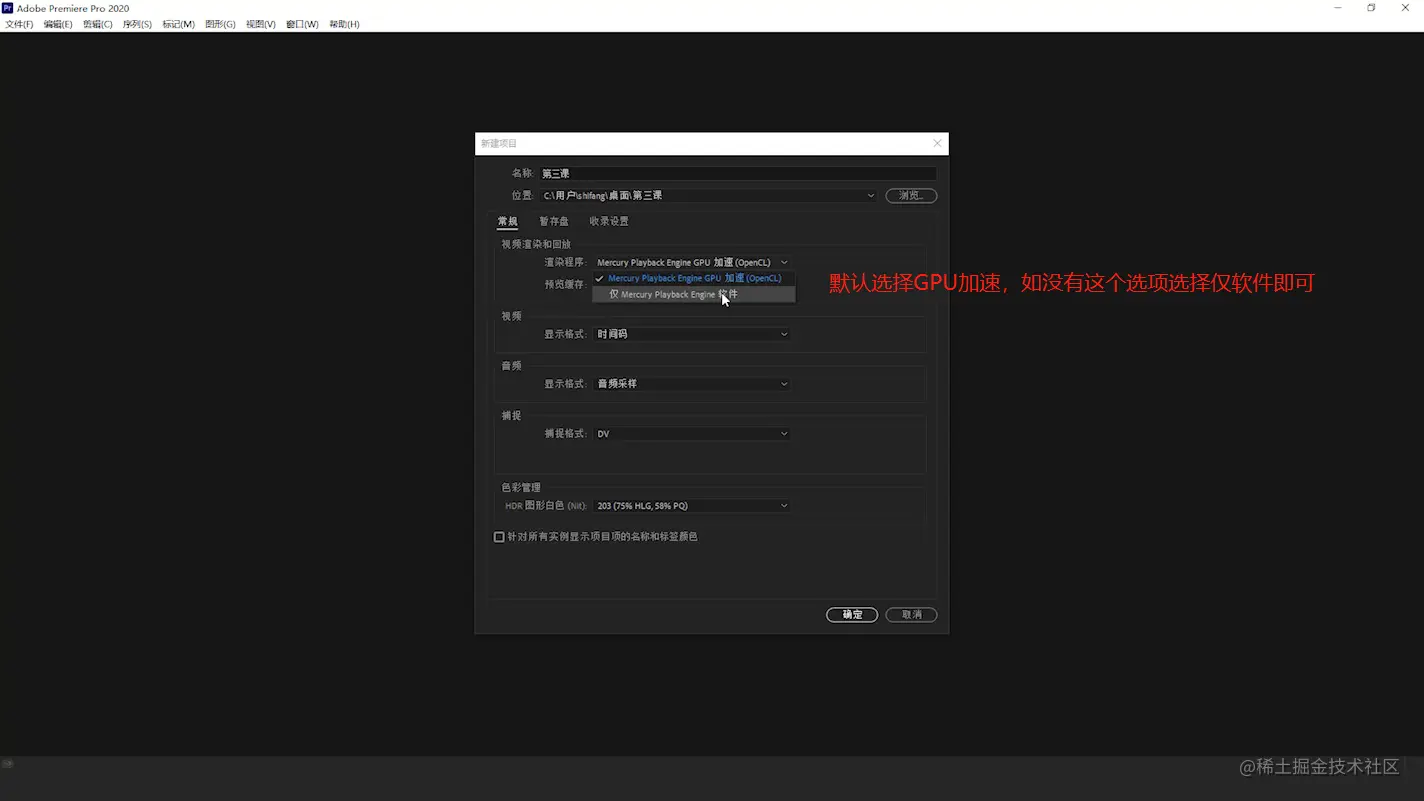
Task: Open the 标记(M) menu
Action: pyautogui.click(x=178, y=24)
